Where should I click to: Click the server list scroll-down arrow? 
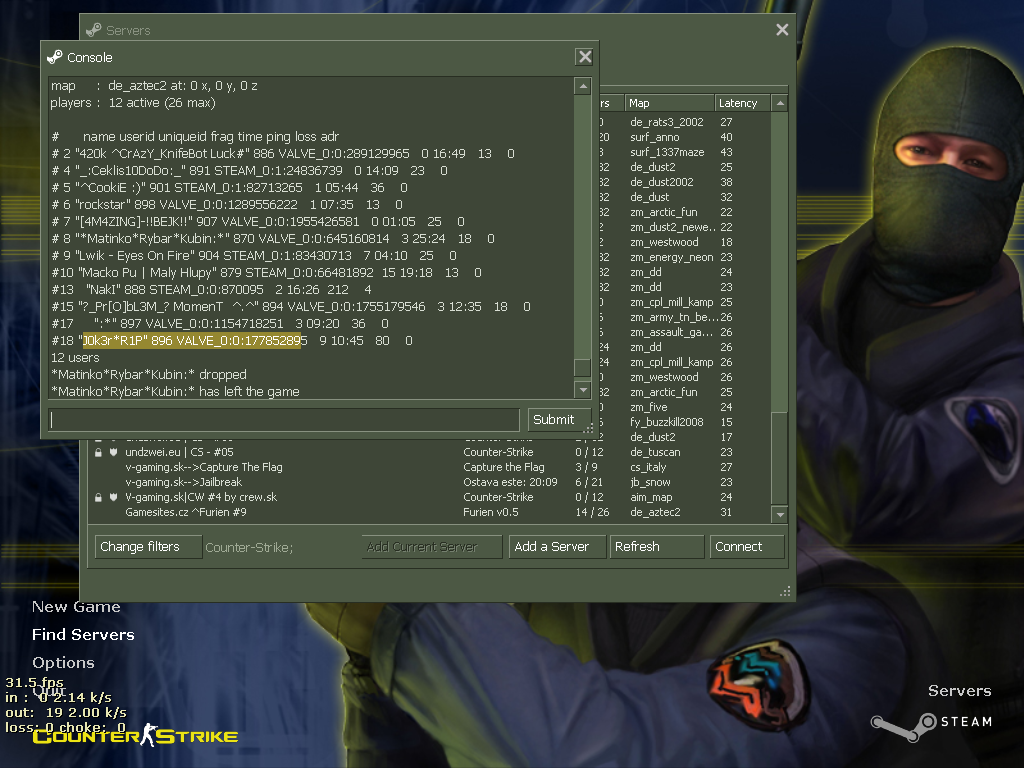pos(779,515)
